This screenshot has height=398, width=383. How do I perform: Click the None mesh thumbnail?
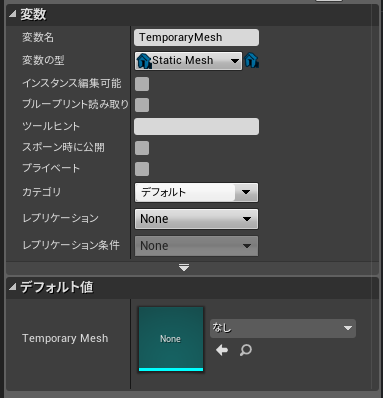click(x=171, y=339)
